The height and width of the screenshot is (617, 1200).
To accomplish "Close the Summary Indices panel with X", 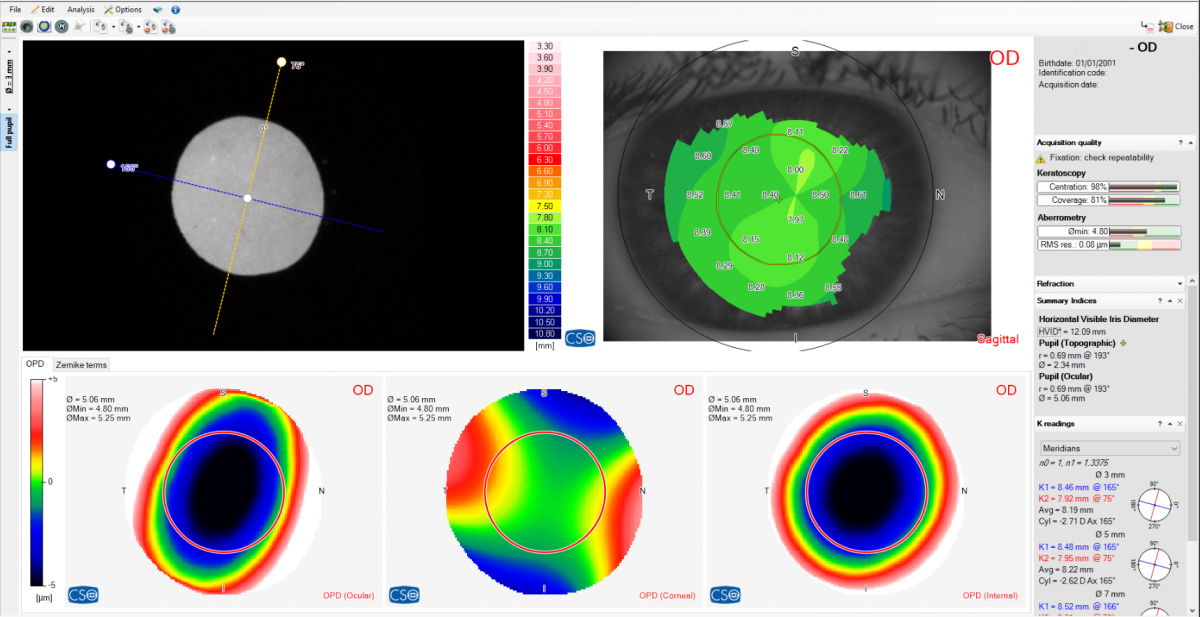I will pos(1179,300).
